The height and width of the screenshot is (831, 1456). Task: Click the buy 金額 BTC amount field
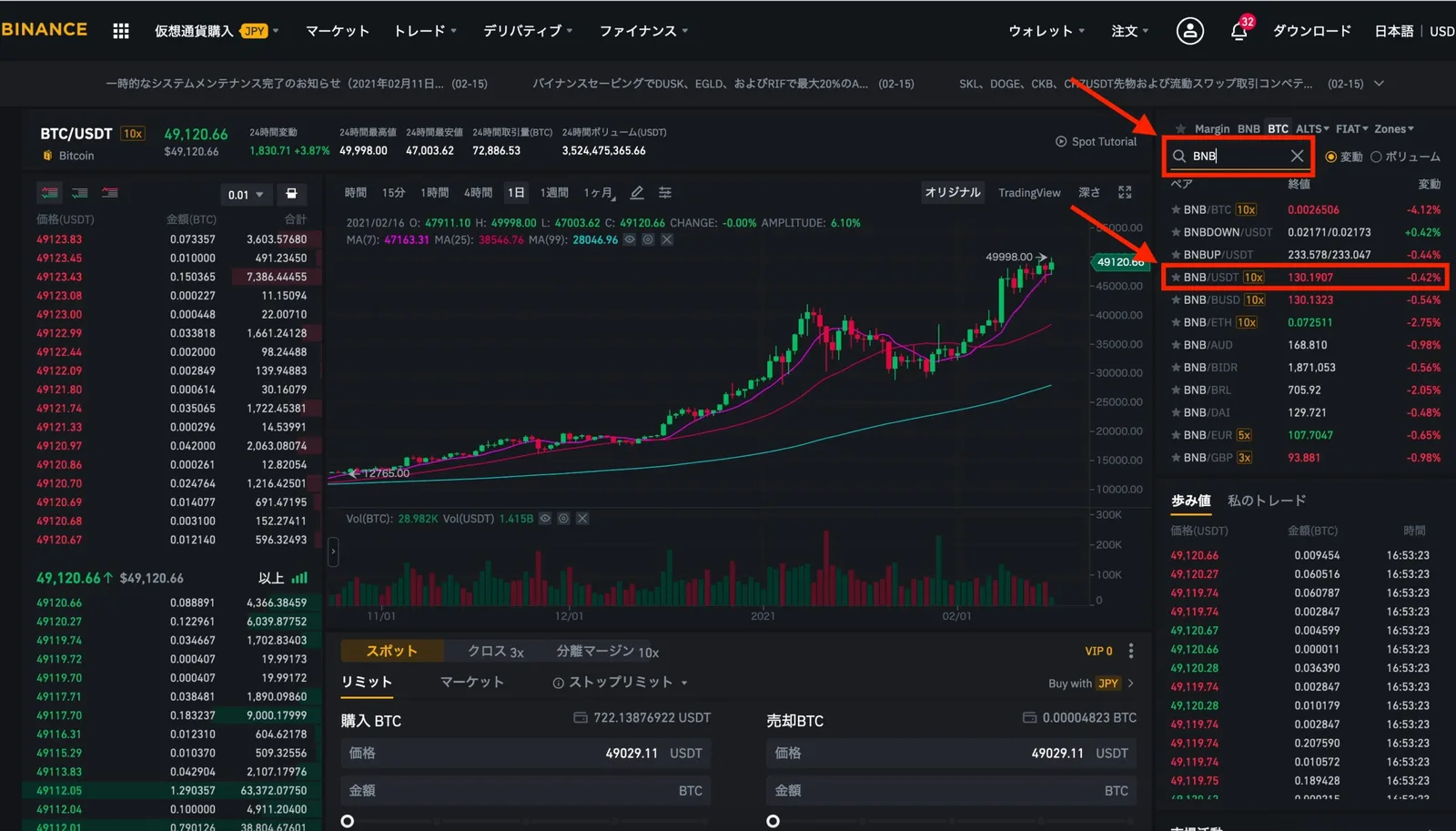[x=526, y=791]
